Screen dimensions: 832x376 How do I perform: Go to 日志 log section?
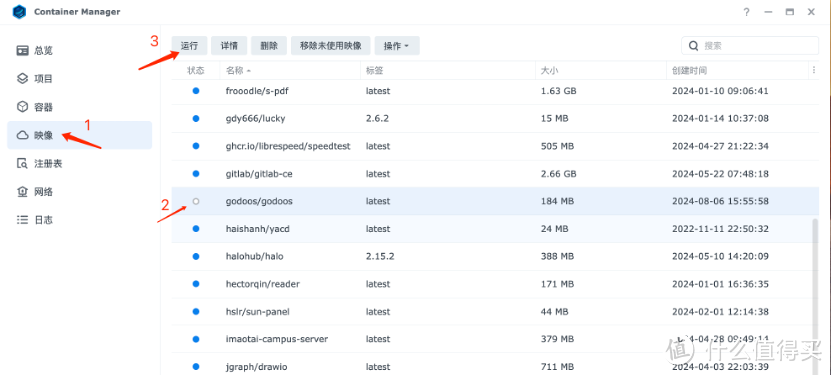pyautogui.click(x=80, y=220)
